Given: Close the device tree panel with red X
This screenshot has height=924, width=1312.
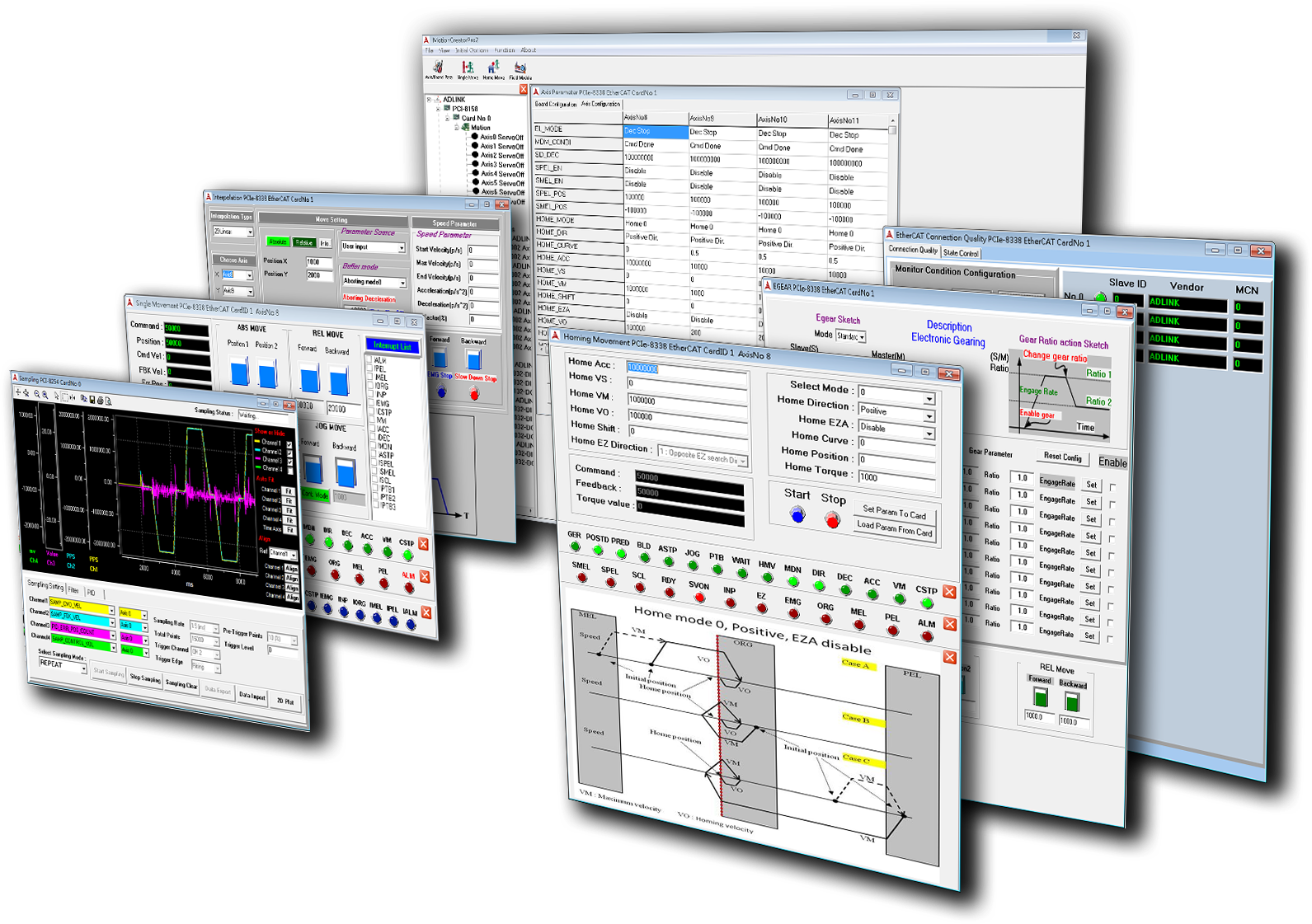Looking at the screenshot, I should click(523, 89).
